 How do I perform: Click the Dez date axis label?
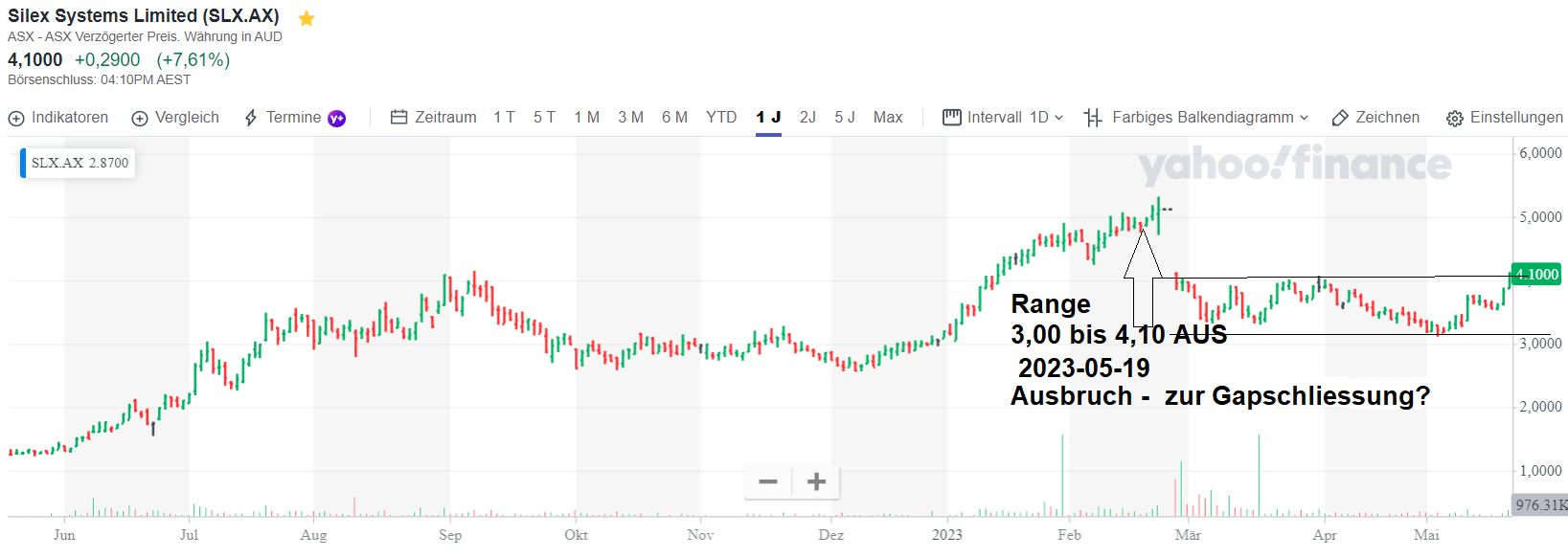pos(830,535)
